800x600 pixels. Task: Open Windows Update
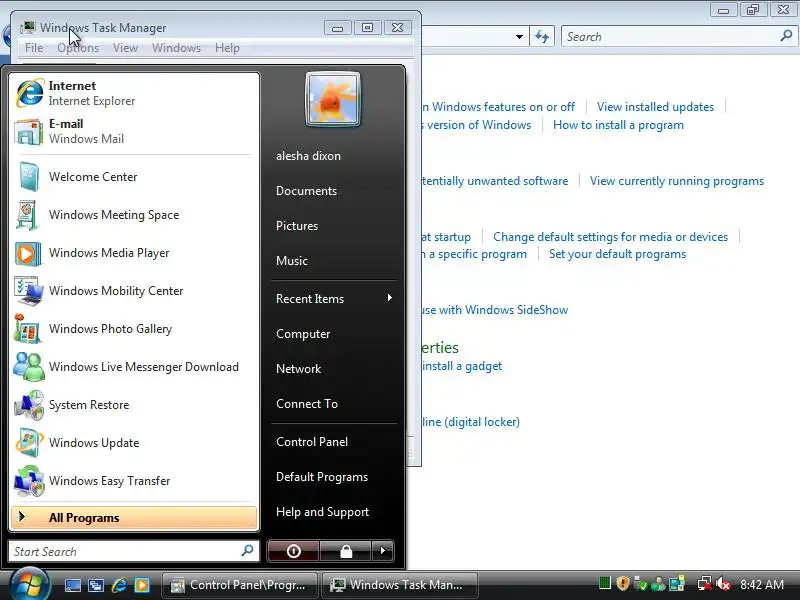click(134, 443)
